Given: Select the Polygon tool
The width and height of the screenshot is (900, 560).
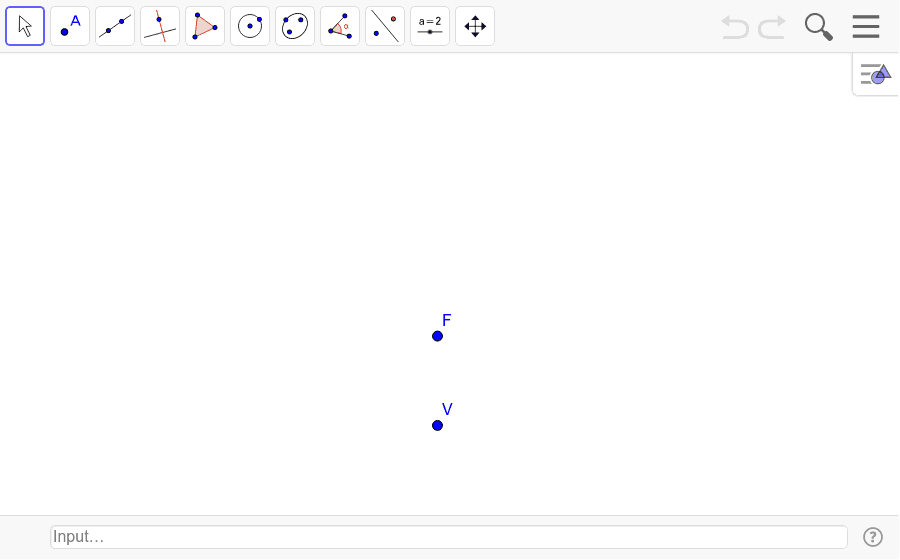Looking at the screenshot, I should [x=205, y=26].
